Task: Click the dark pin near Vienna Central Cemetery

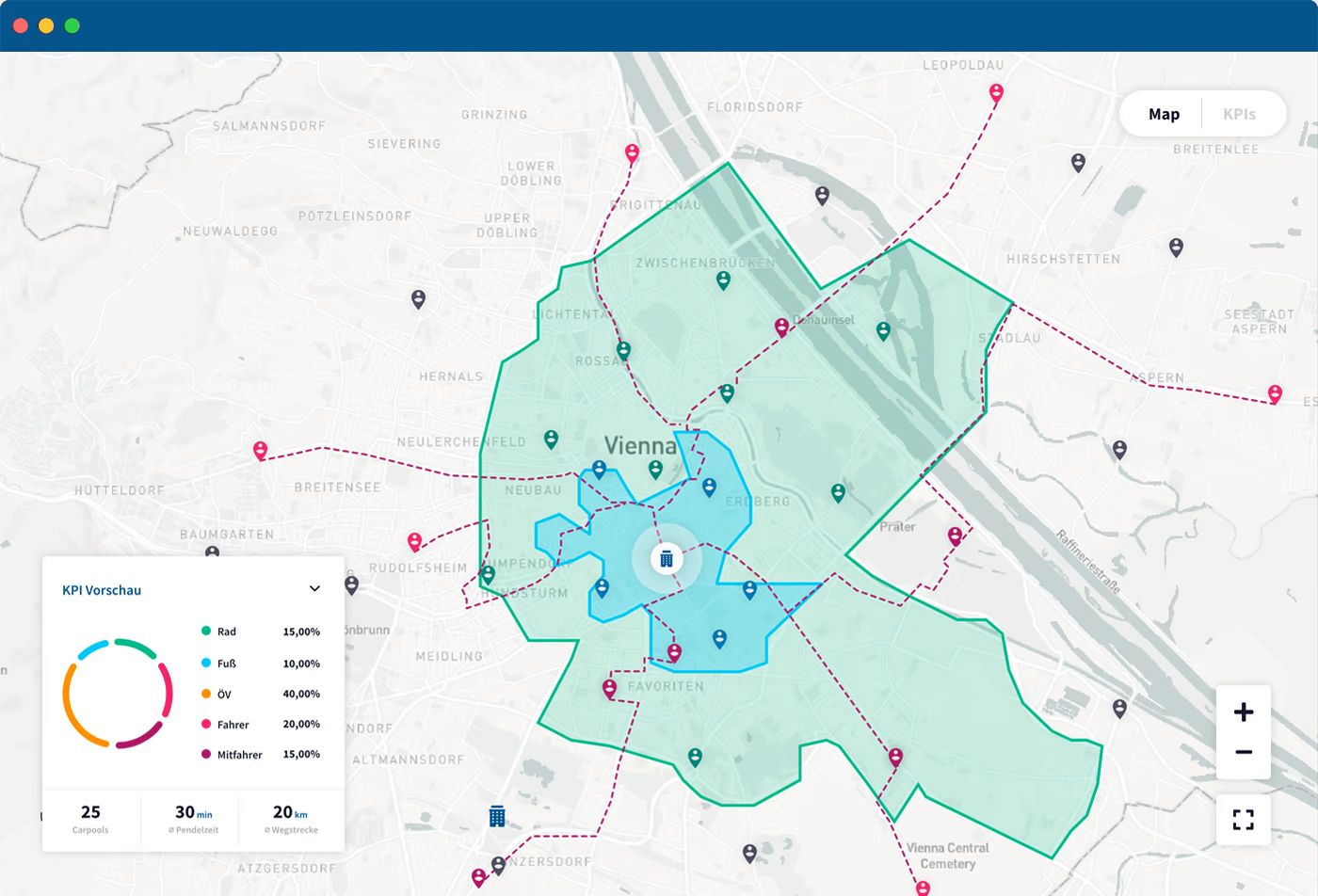Action: point(749,854)
